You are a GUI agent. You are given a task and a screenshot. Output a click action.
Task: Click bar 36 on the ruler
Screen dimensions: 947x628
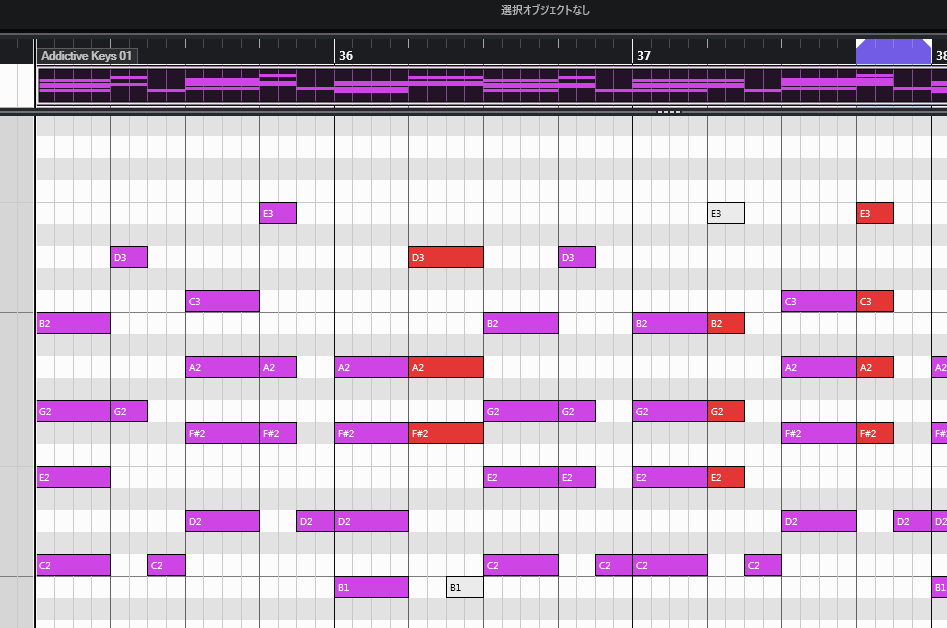click(x=346, y=55)
